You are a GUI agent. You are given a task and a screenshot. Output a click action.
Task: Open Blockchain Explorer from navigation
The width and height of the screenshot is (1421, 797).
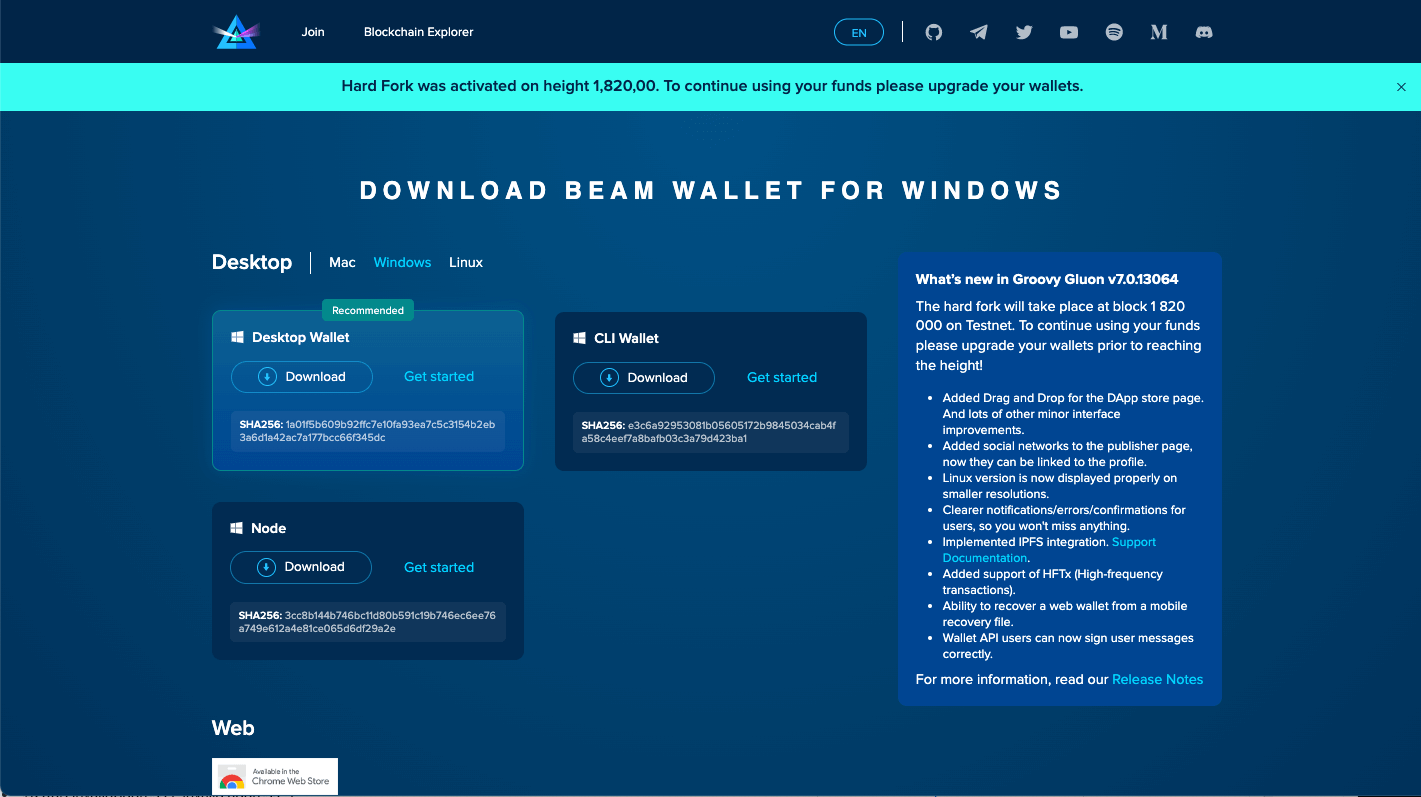[418, 32]
